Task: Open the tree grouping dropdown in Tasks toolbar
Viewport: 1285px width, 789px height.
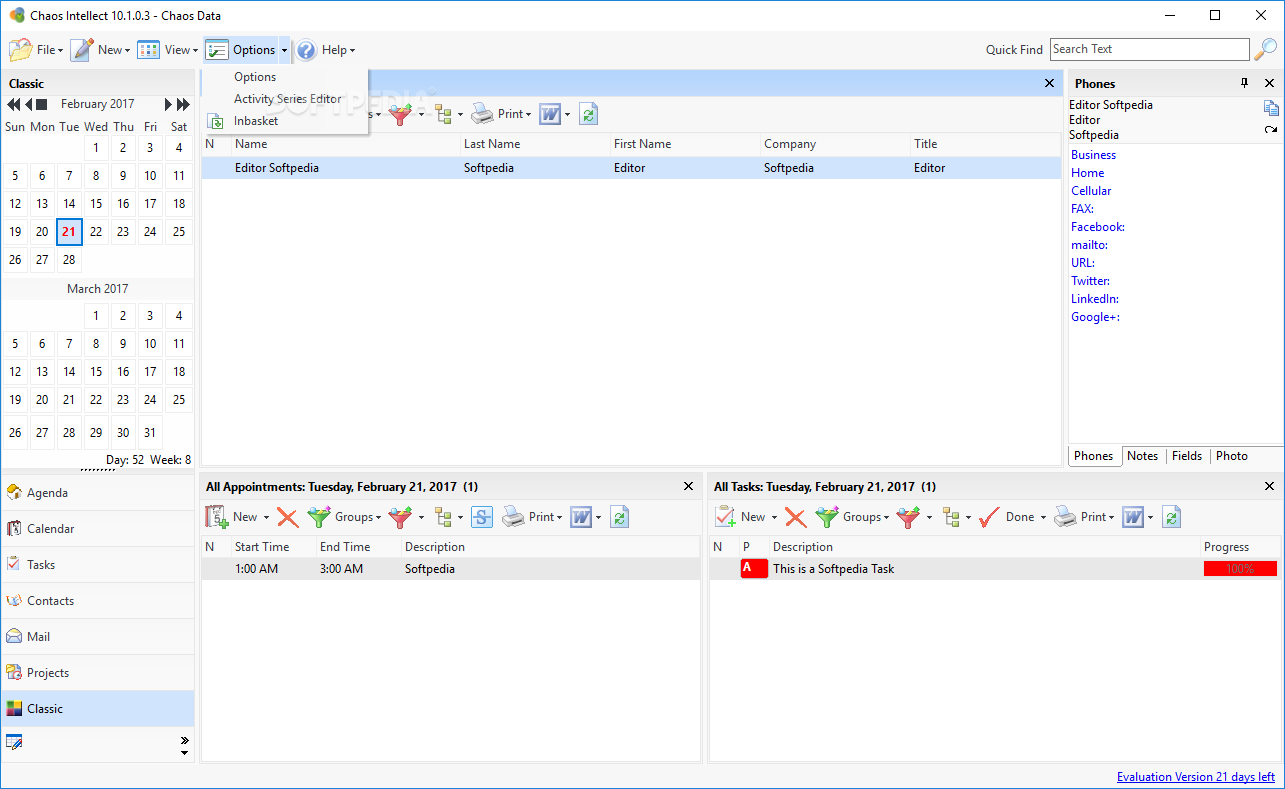Action: pyautogui.click(x=968, y=518)
